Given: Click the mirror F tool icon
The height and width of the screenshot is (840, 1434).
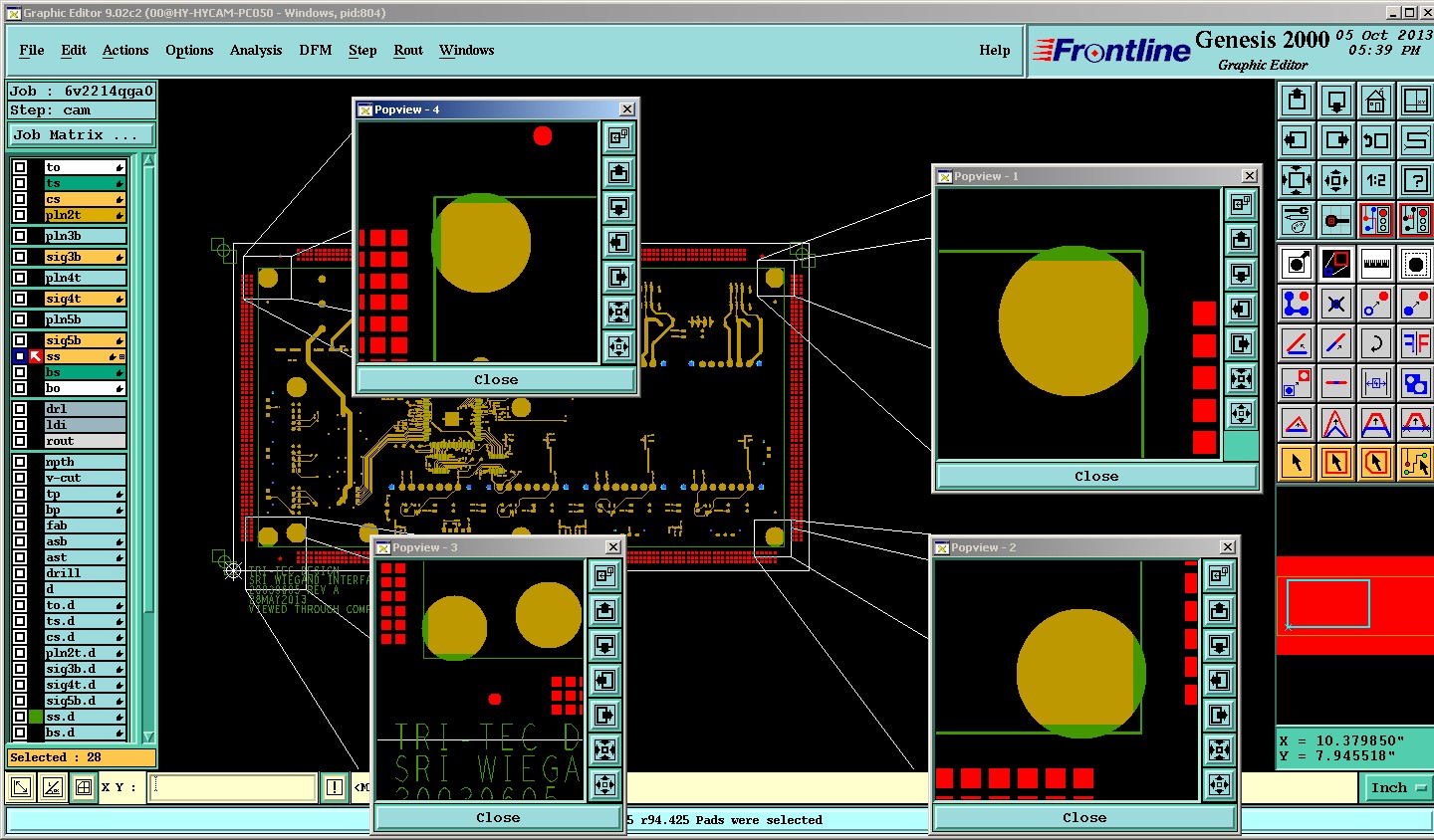Looking at the screenshot, I should (x=1415, y=343).
